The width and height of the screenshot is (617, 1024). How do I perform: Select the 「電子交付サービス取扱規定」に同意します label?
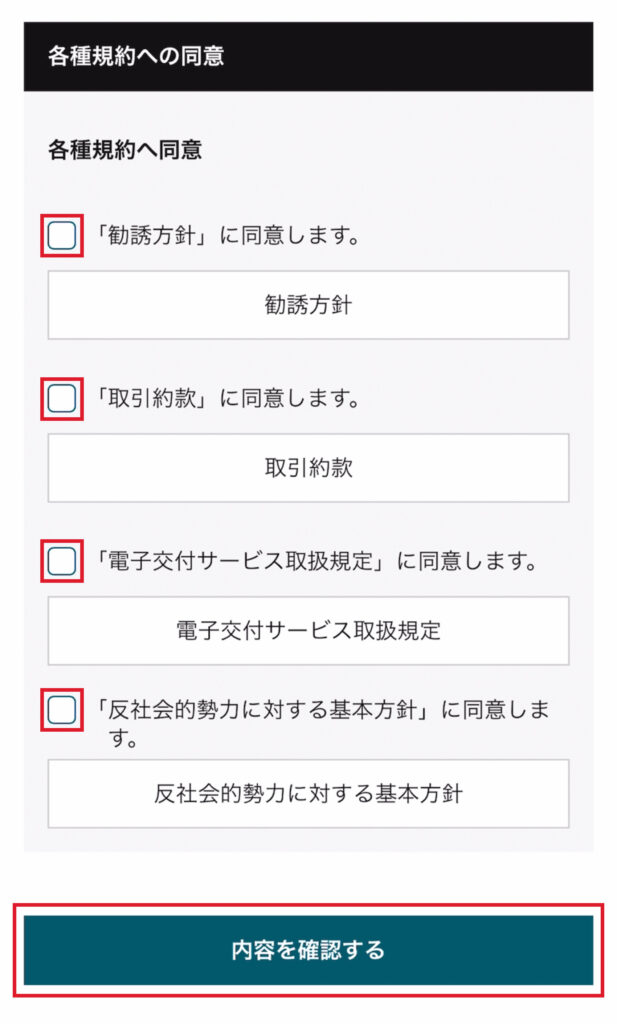(x=316, y=561)
